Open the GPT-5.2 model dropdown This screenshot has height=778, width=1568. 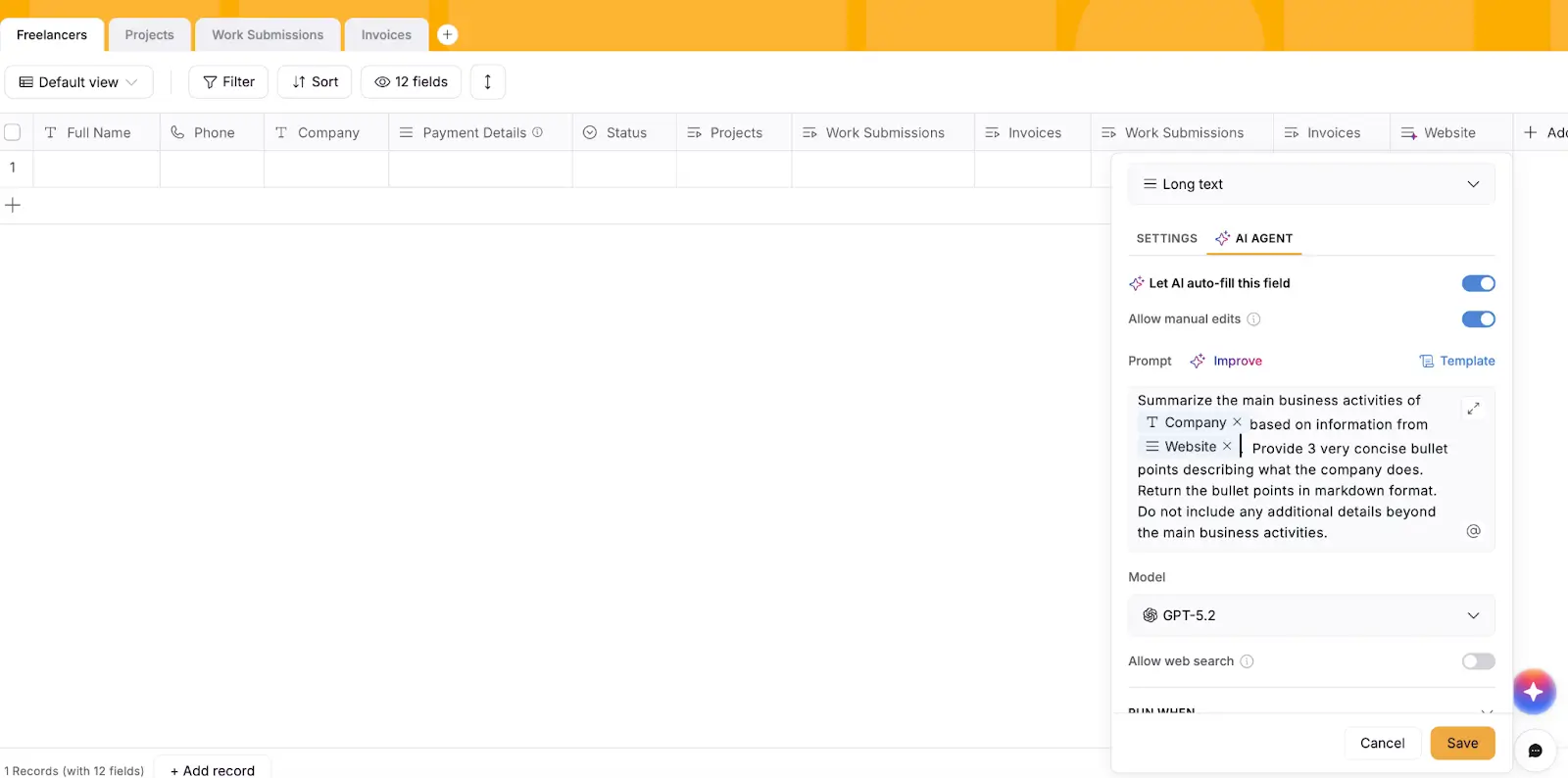tap(1311, 615)
